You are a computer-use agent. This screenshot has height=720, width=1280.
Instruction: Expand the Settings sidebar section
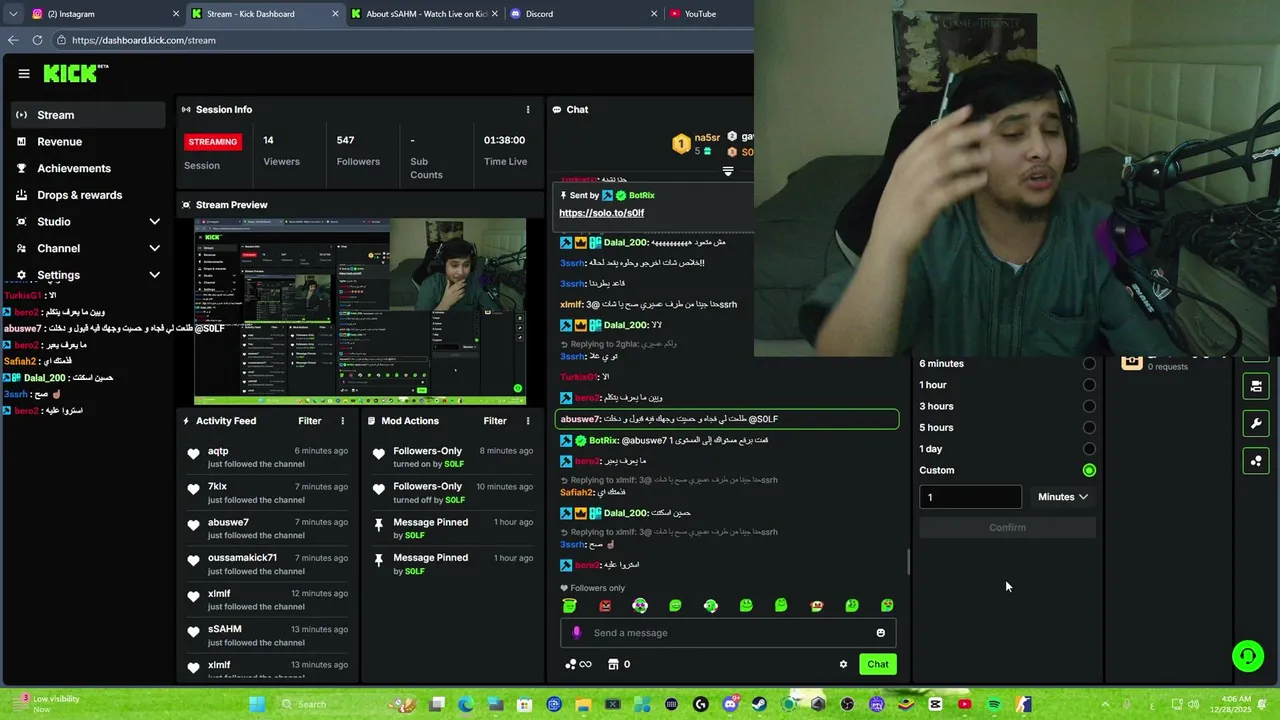pyautogui.click(x=88, y=275)
